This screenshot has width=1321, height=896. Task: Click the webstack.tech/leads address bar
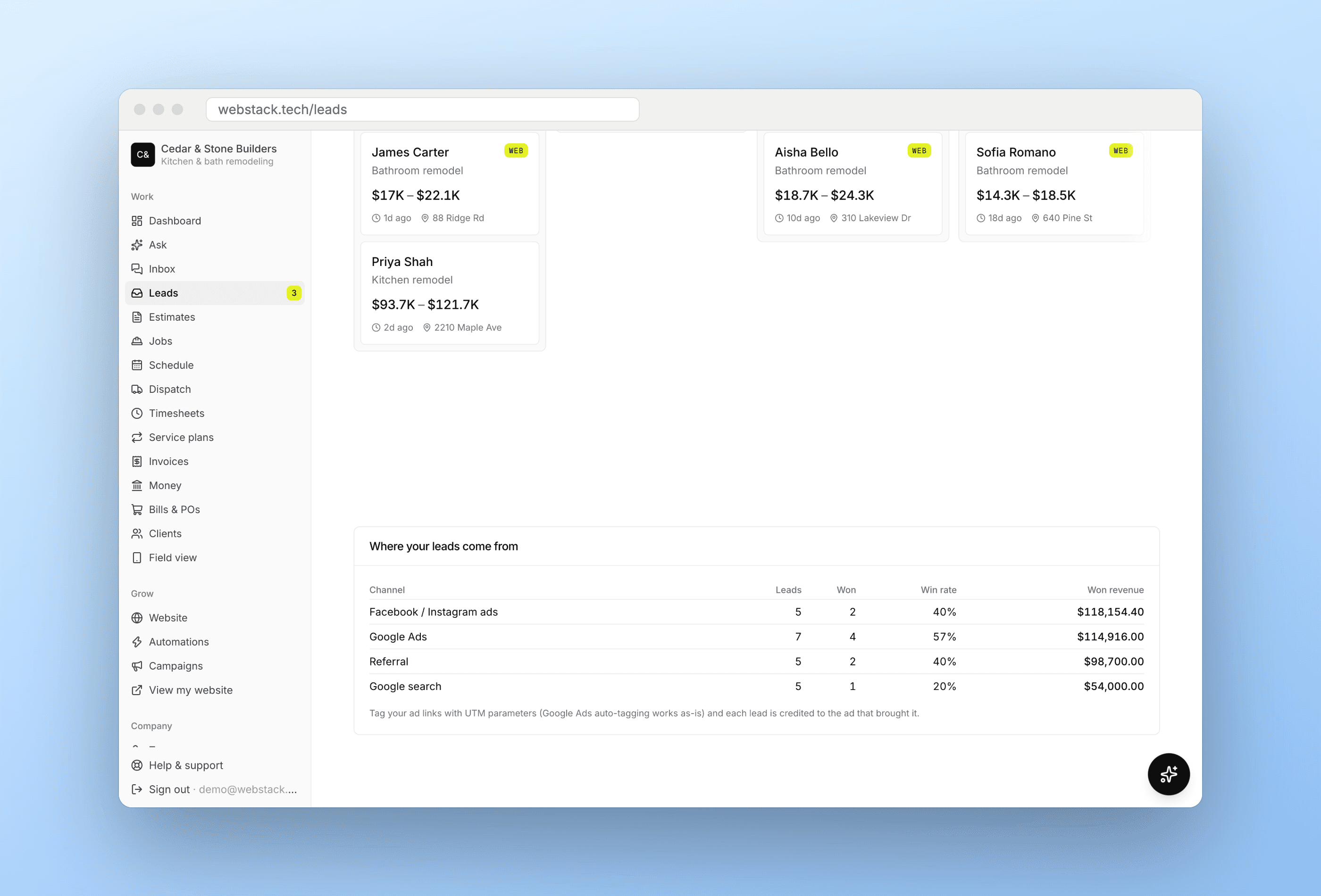(422, 109)
